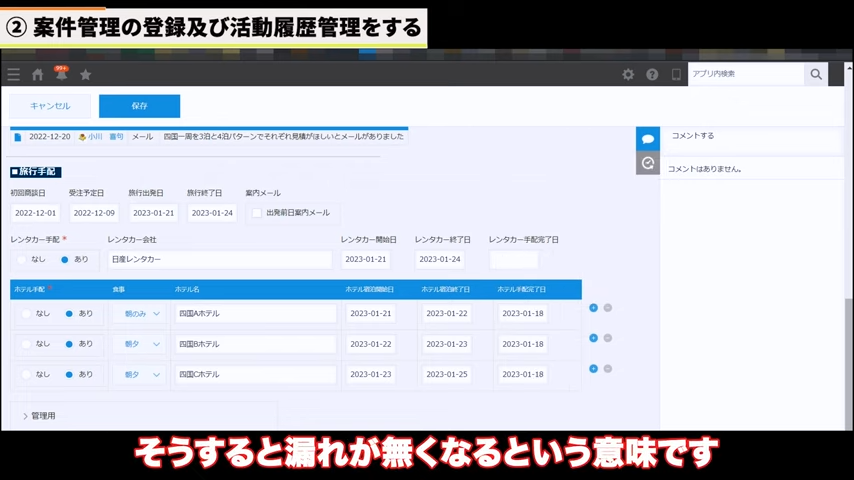Click the search magnifier icon

tap(816, 74)
